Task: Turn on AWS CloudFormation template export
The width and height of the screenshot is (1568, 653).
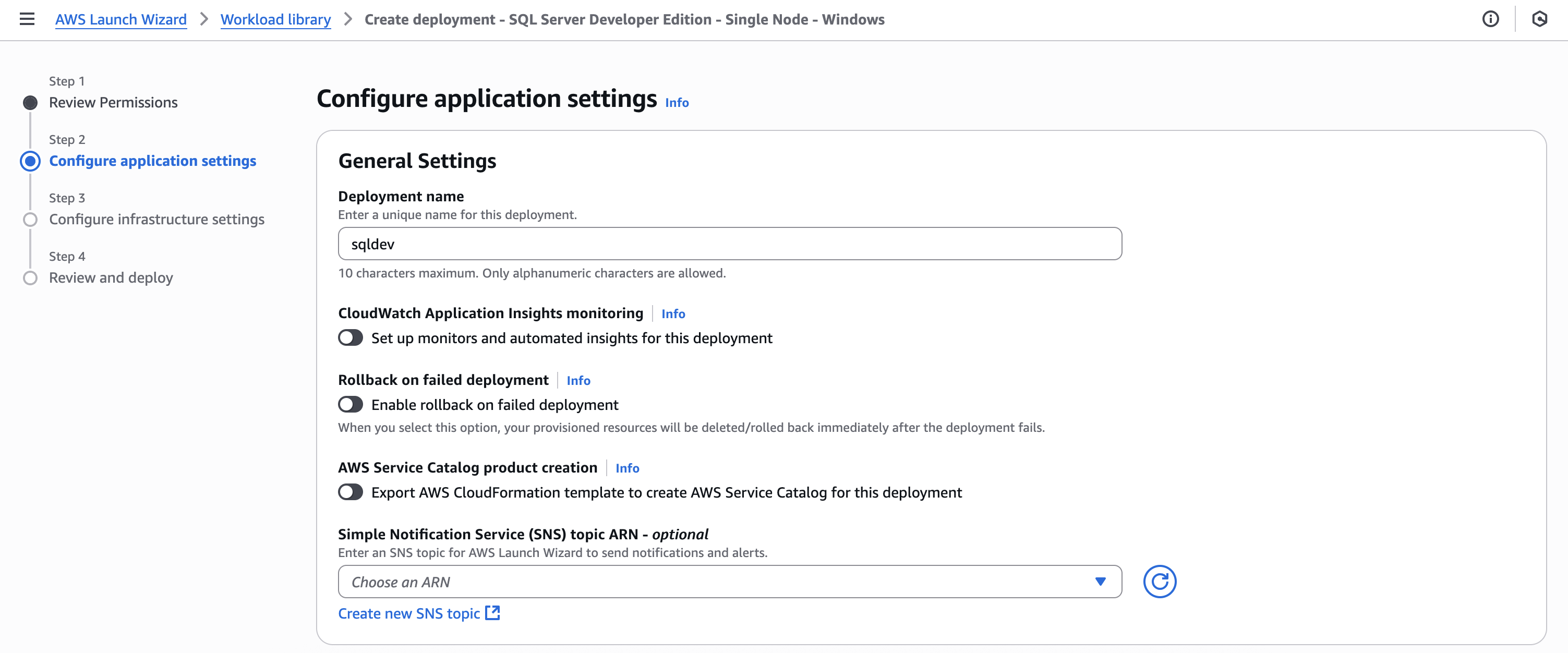Action: pyautogui.click(x=351, y=492)
